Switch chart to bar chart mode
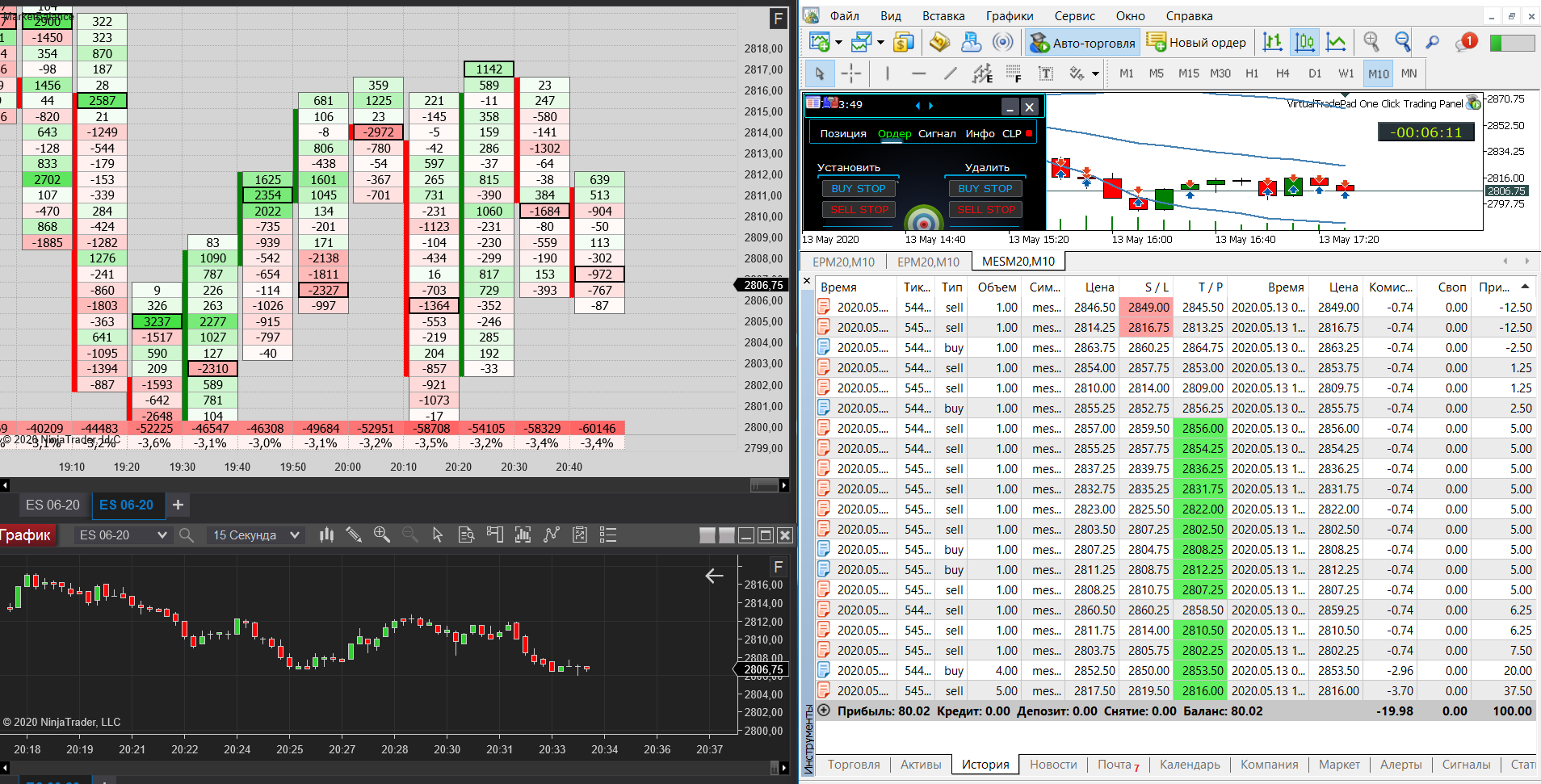The height and width of the screenshot is (784, 1541). point(1273,42)
